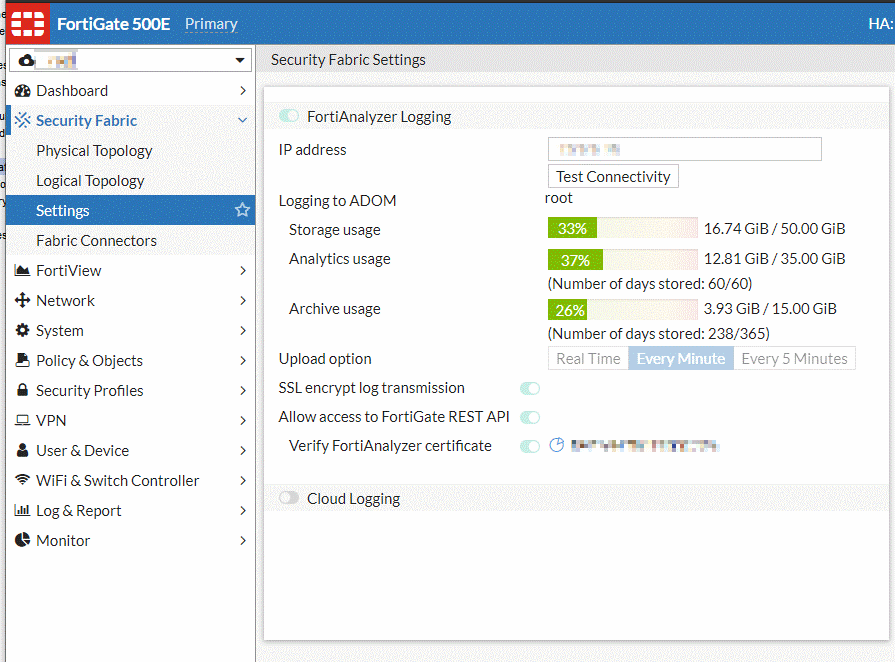Image resolution: width=895 pixels, height=662 pixels.
Task: Expand the Monitor chevron
Action: [x=243, y=540]
